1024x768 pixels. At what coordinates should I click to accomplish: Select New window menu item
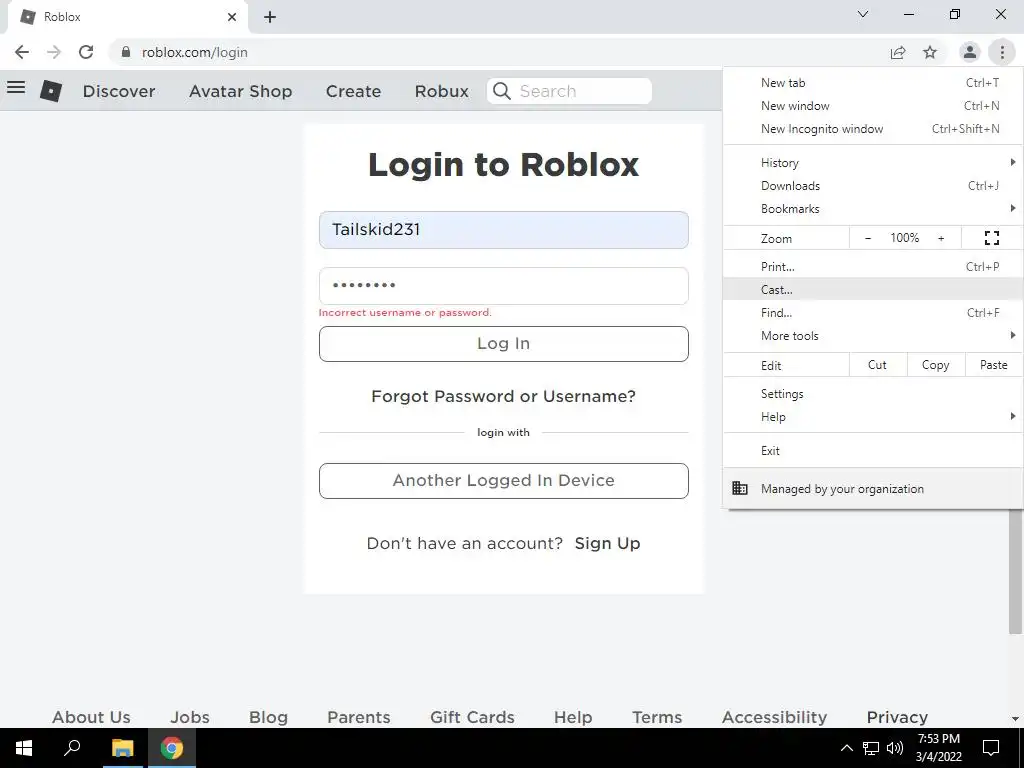(873, 106)
